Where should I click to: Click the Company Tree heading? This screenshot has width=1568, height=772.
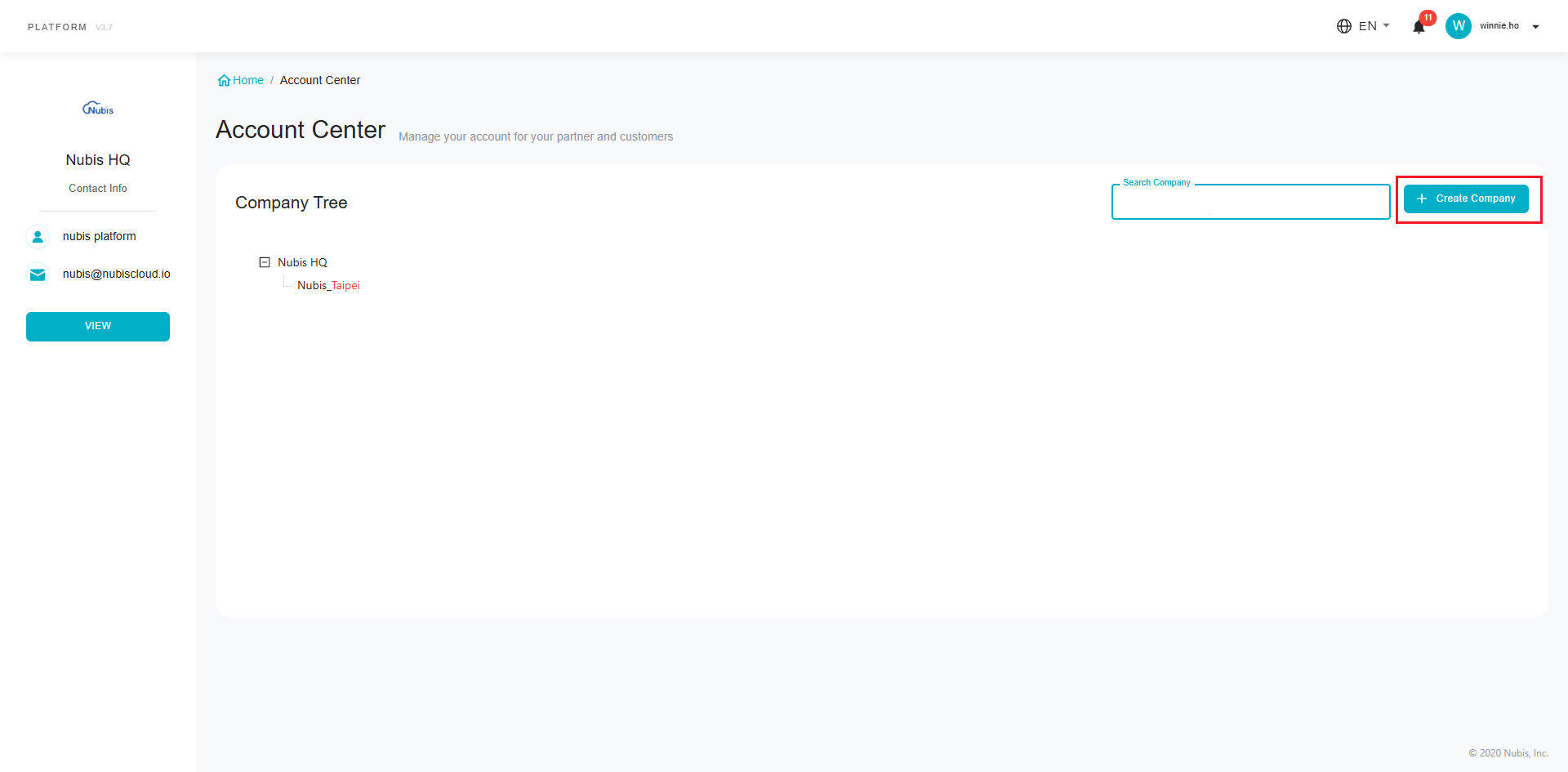click(x=292, y=203)
